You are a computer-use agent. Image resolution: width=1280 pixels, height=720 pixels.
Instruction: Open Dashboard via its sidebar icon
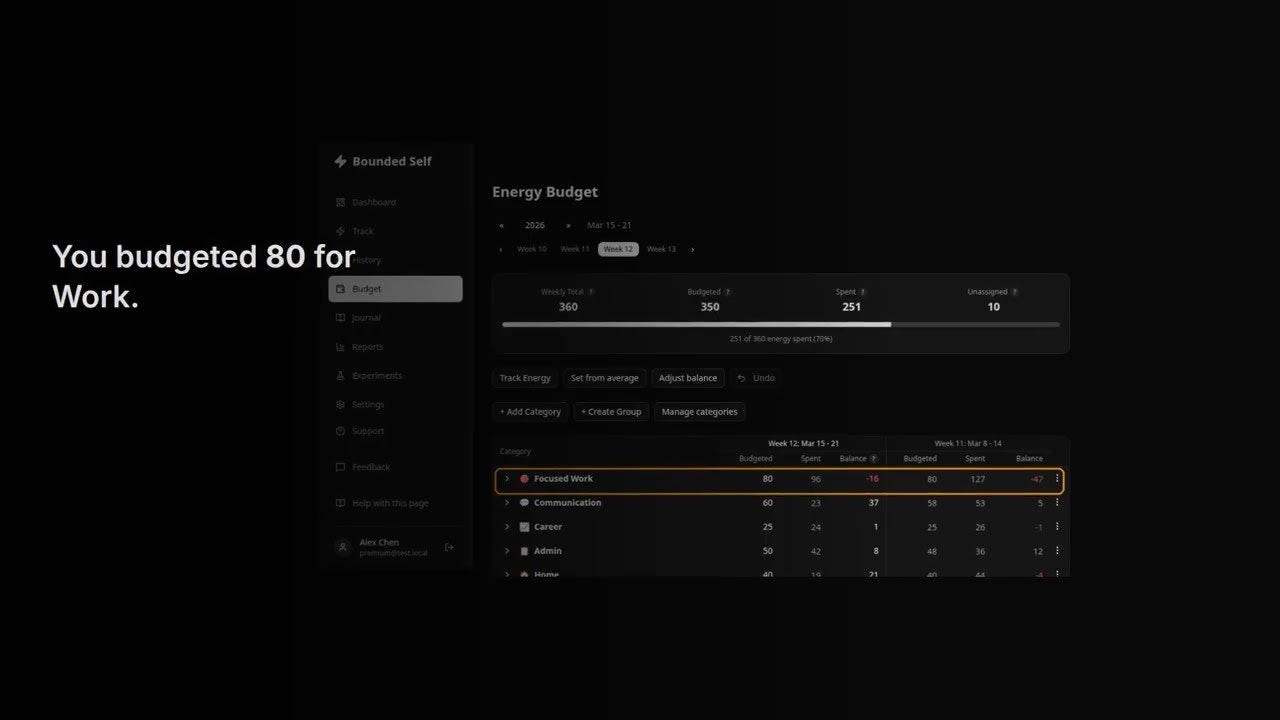pyautogui.click(x=340, y=202)
